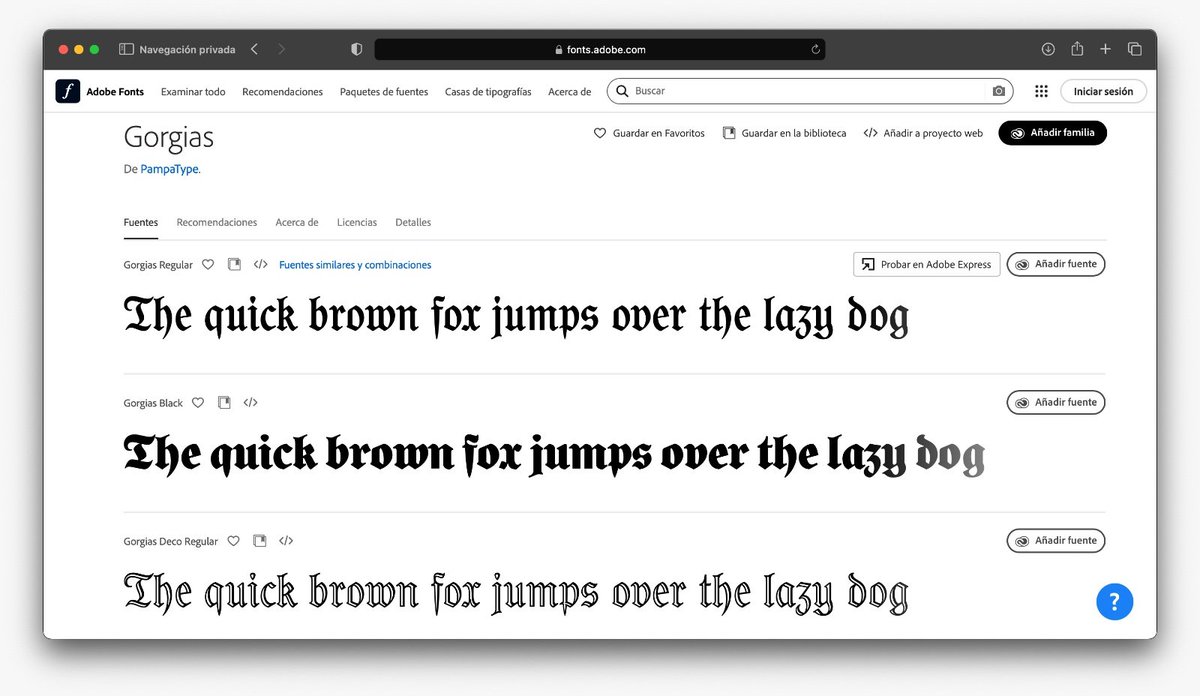Click the back navigation chevron in the browser
Viewport: 1200px width, 696px height.
click(253, 48)
